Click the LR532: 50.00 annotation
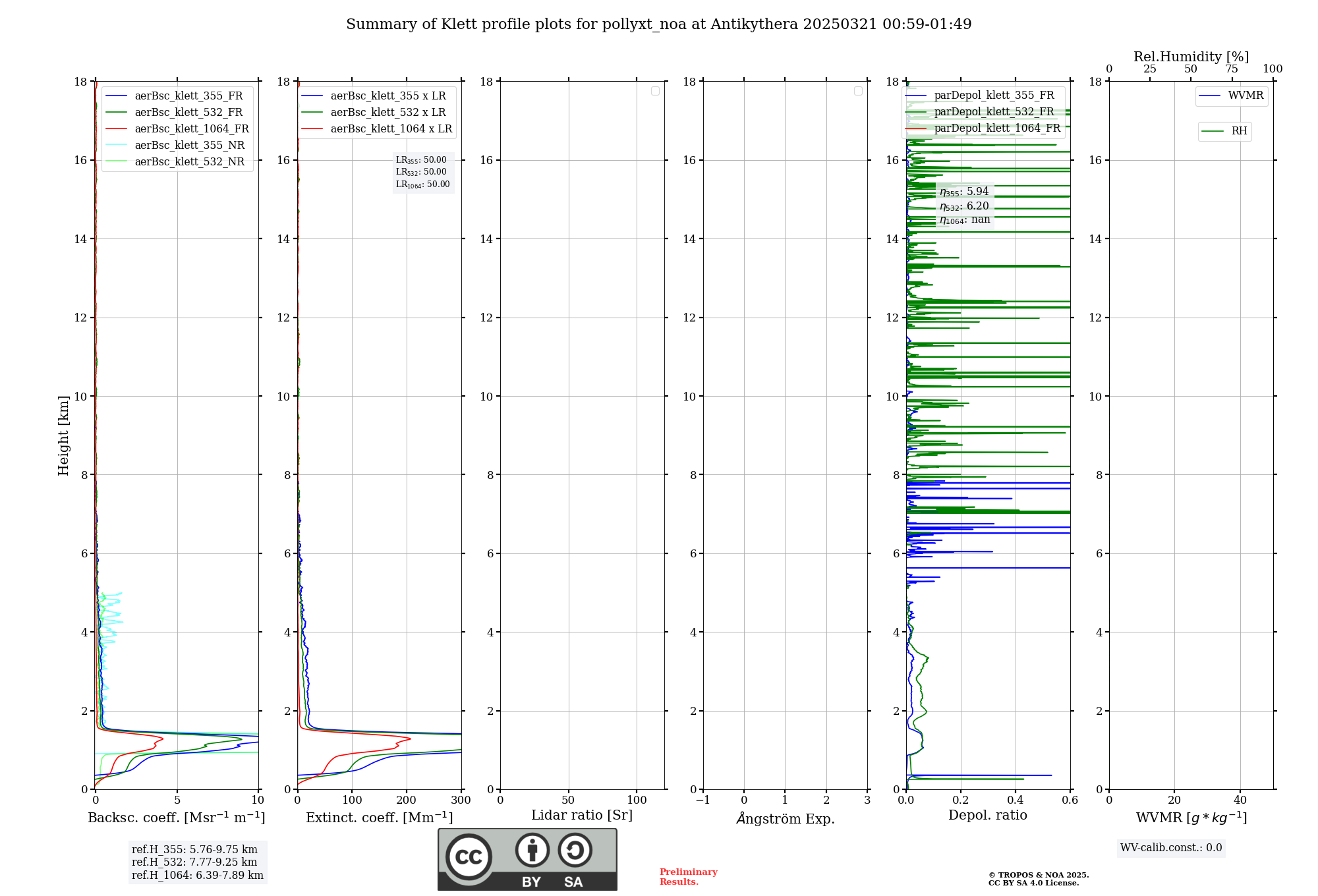Image resolution: width=1318 pixels, height=896 pixels. 421,172
